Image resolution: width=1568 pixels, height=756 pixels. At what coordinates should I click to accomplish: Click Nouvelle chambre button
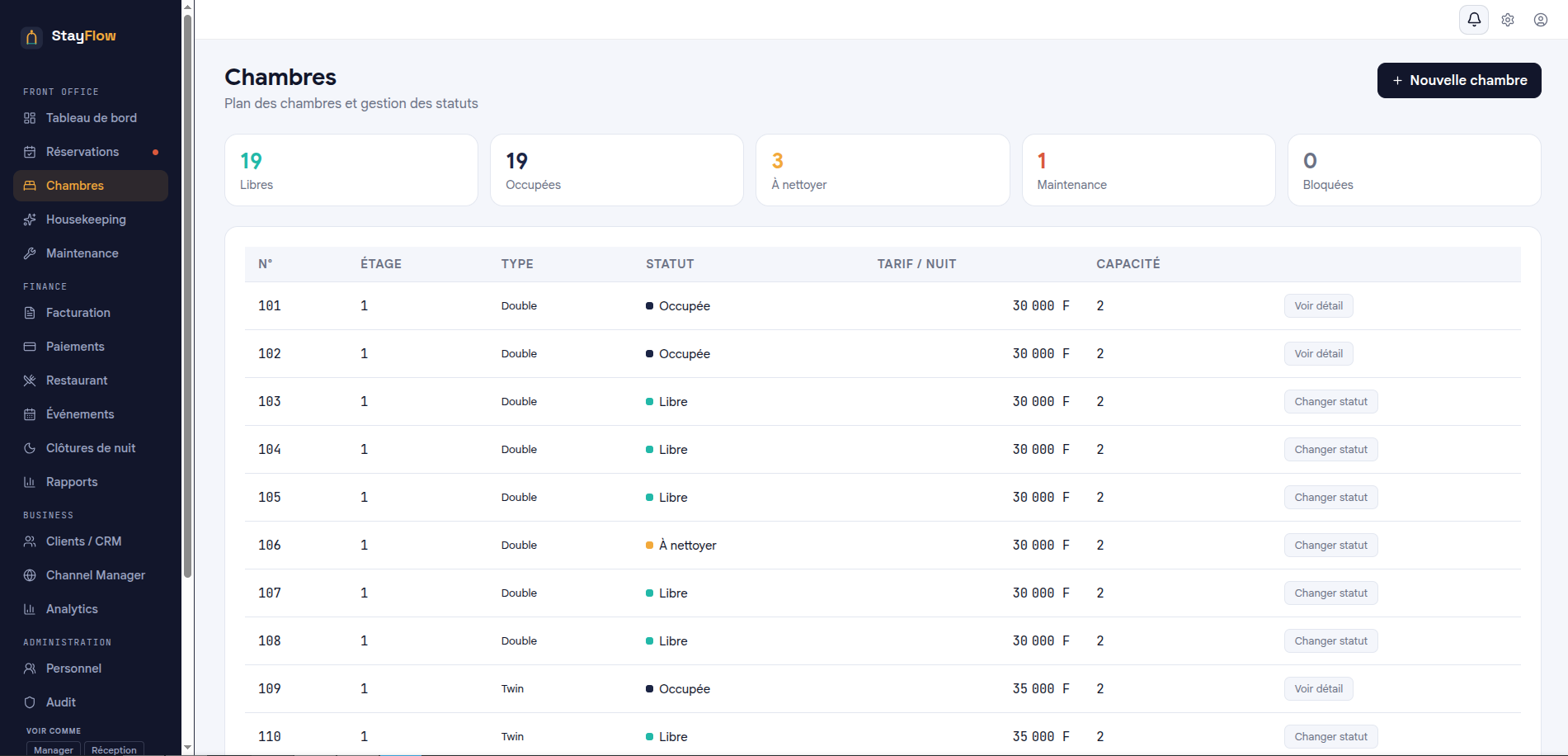[x=1459, y=80]
